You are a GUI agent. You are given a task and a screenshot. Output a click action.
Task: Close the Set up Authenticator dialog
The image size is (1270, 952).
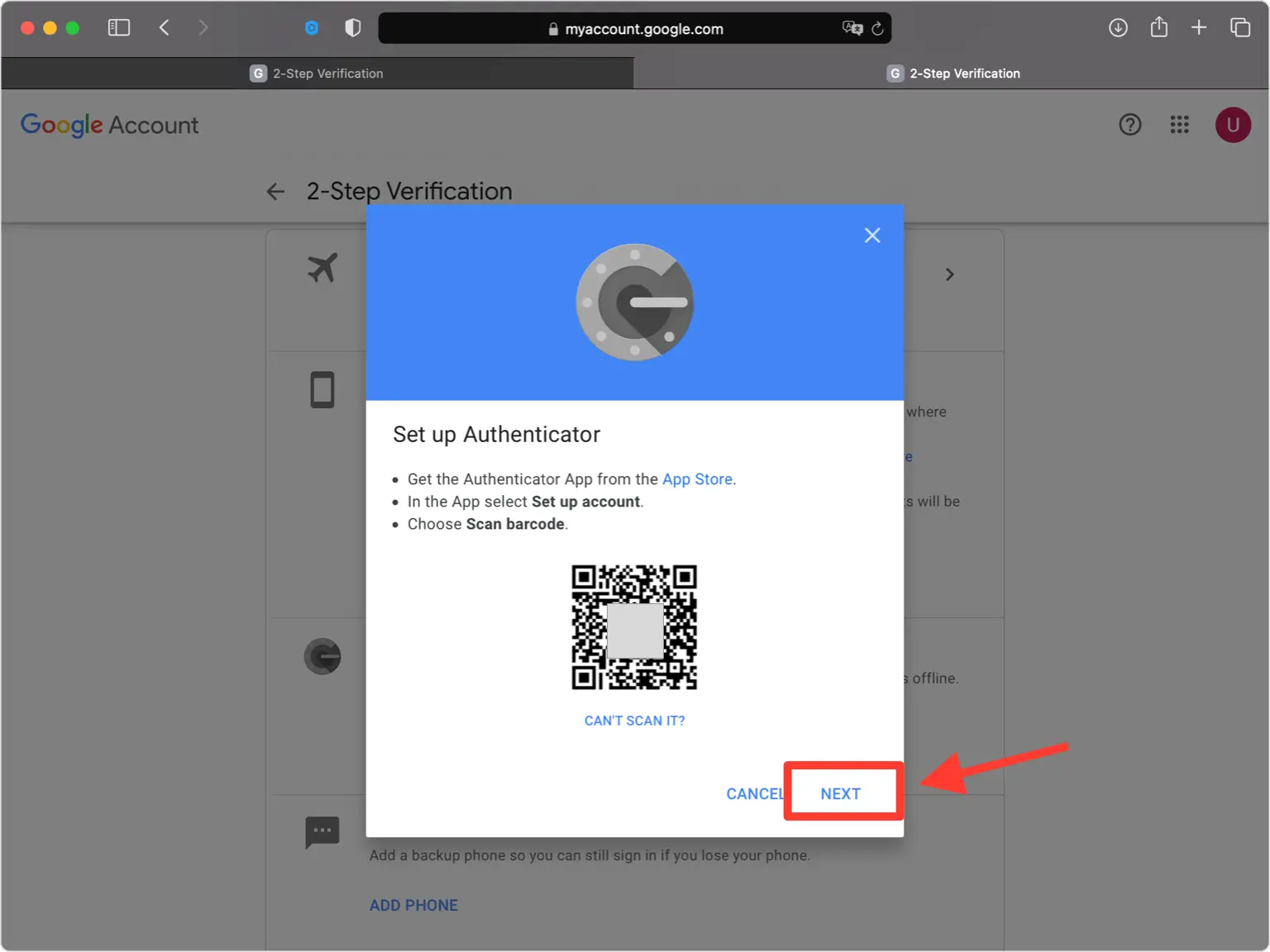[872, 236]
